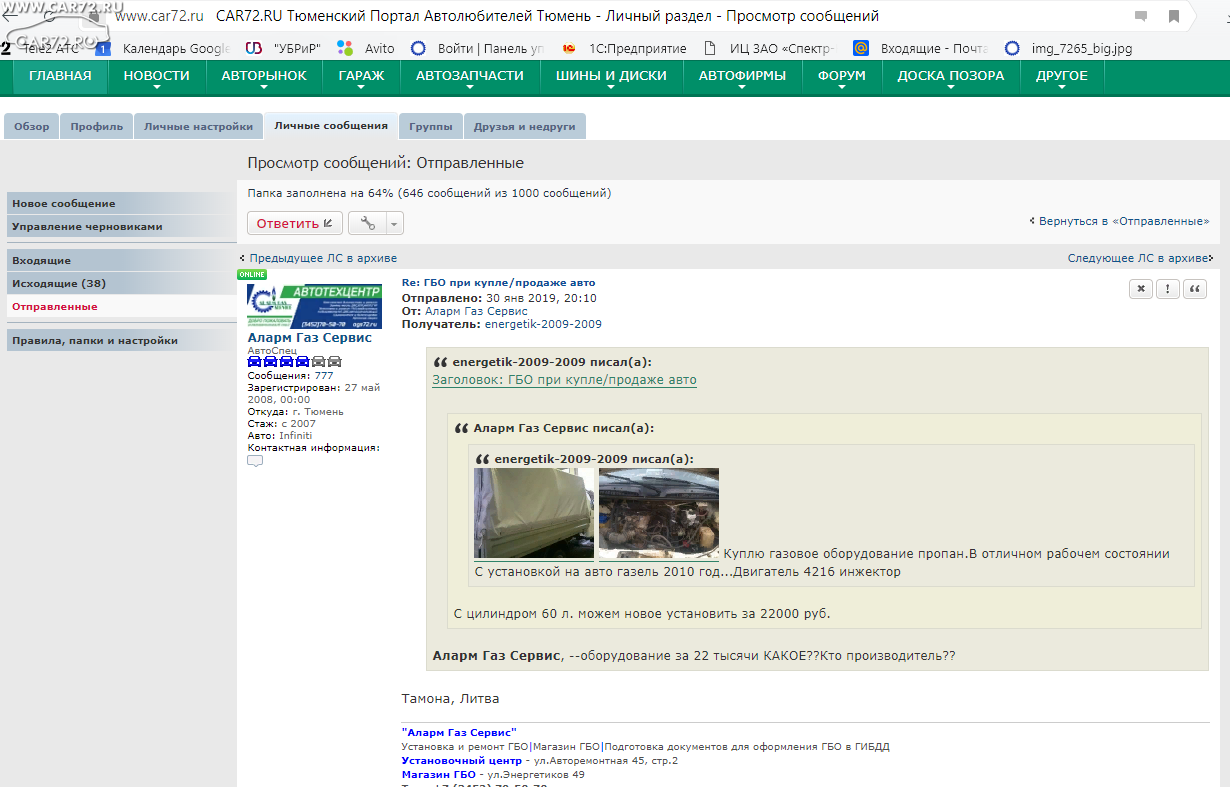1230x787 pixels.
Task: Open Управление черновиками in the sidebar
Action: (121, 226)
